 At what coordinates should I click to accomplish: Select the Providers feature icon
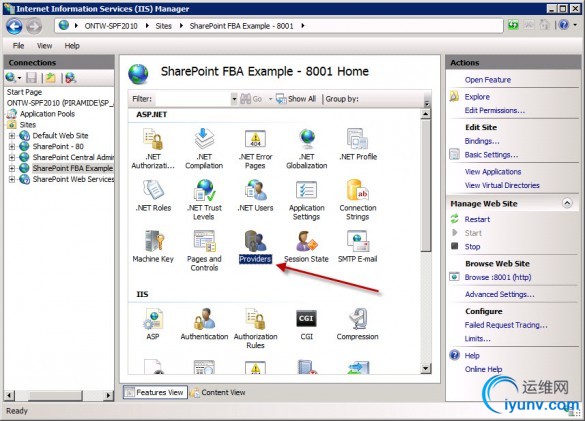pyautogui.click(x=255, y=246)
